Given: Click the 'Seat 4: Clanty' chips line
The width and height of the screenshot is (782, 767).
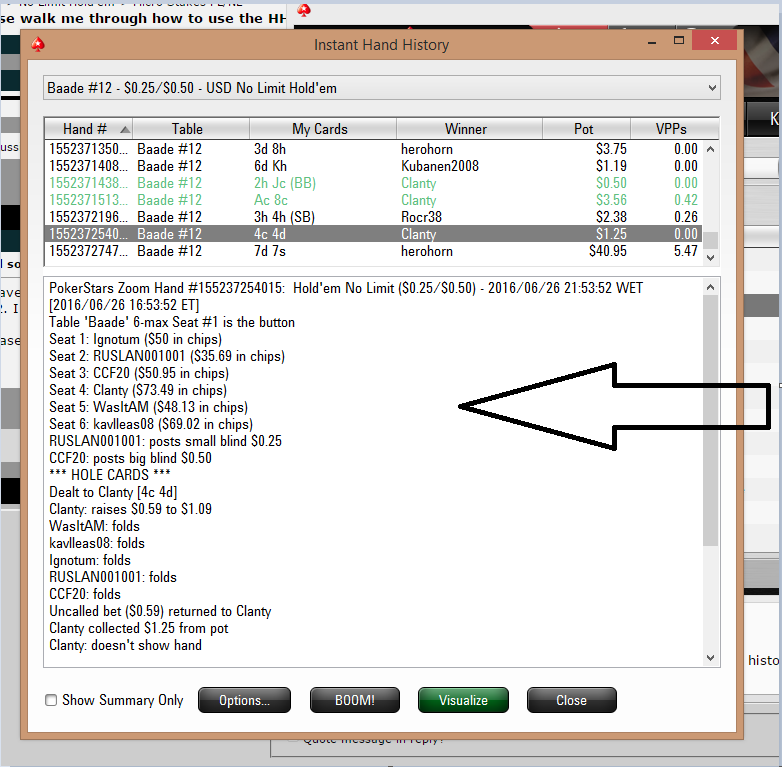Looking at the screenshot, I should click(x=138, y=390).
